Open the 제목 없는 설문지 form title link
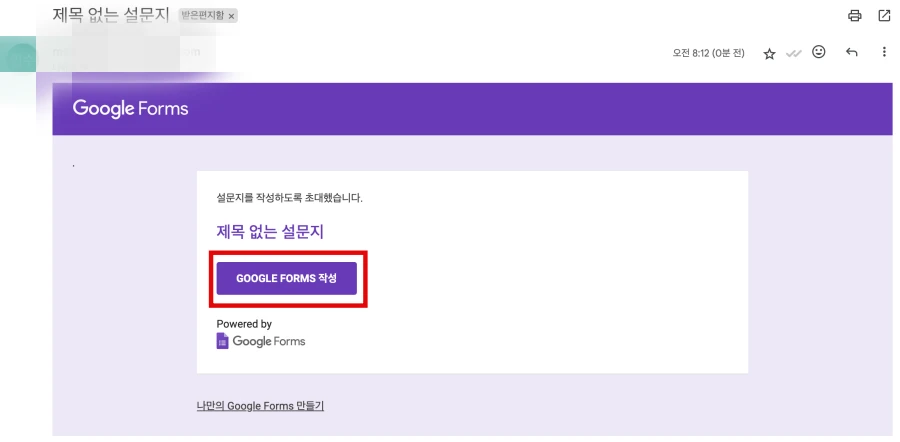 pos(270,232)
